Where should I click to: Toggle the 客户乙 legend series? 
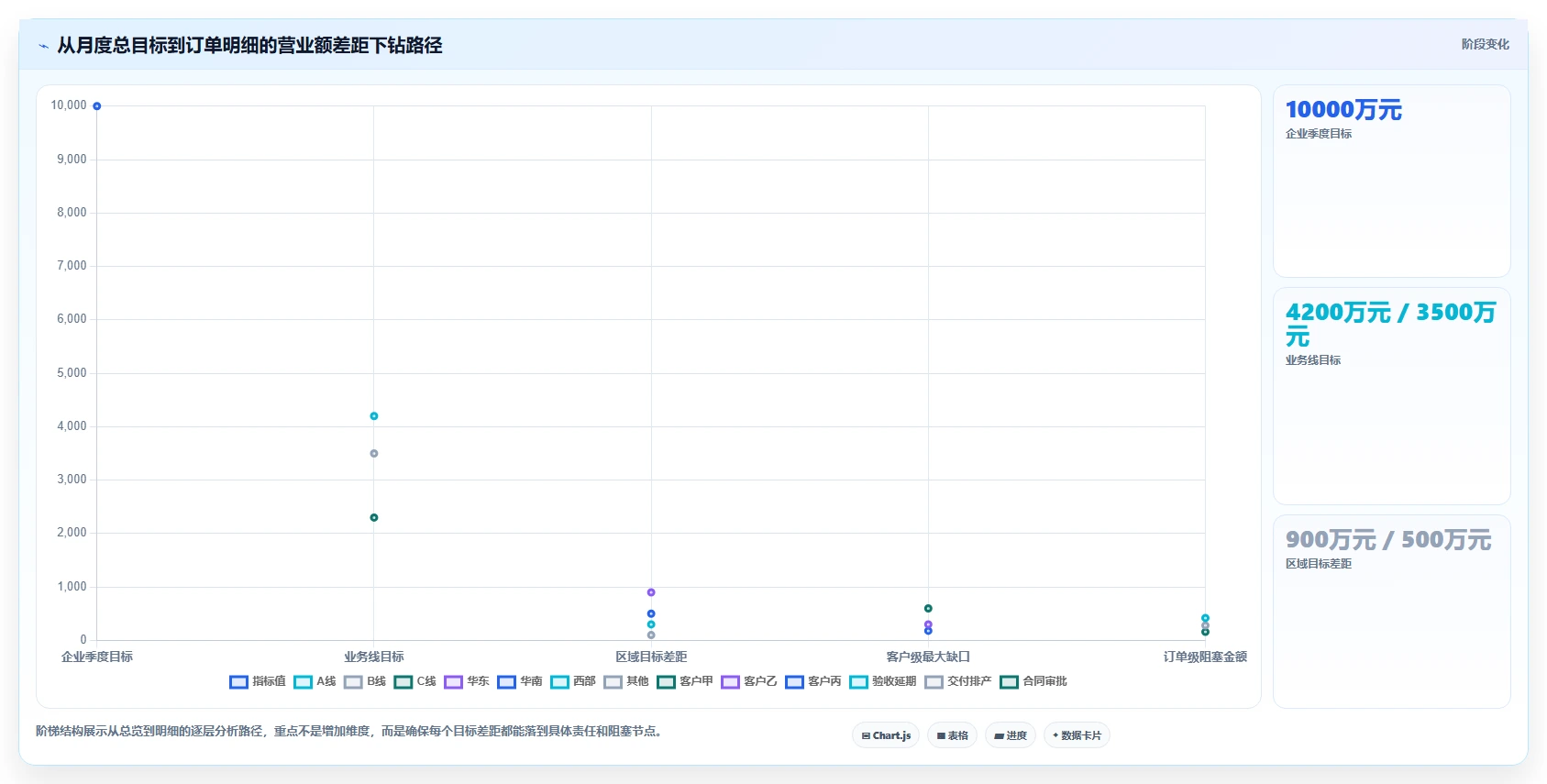[x=749, y=681]
